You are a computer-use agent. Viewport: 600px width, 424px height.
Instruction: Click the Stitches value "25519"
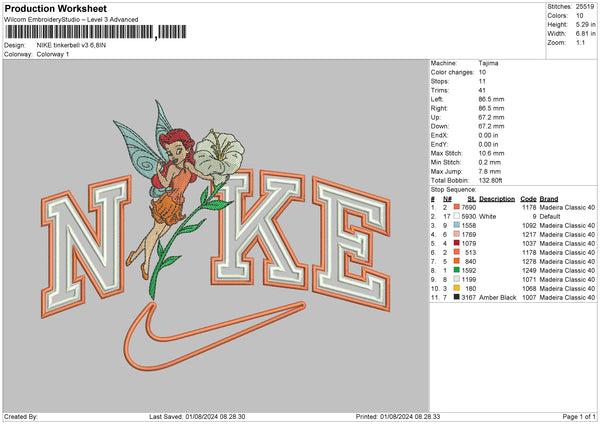coord(585,7)
